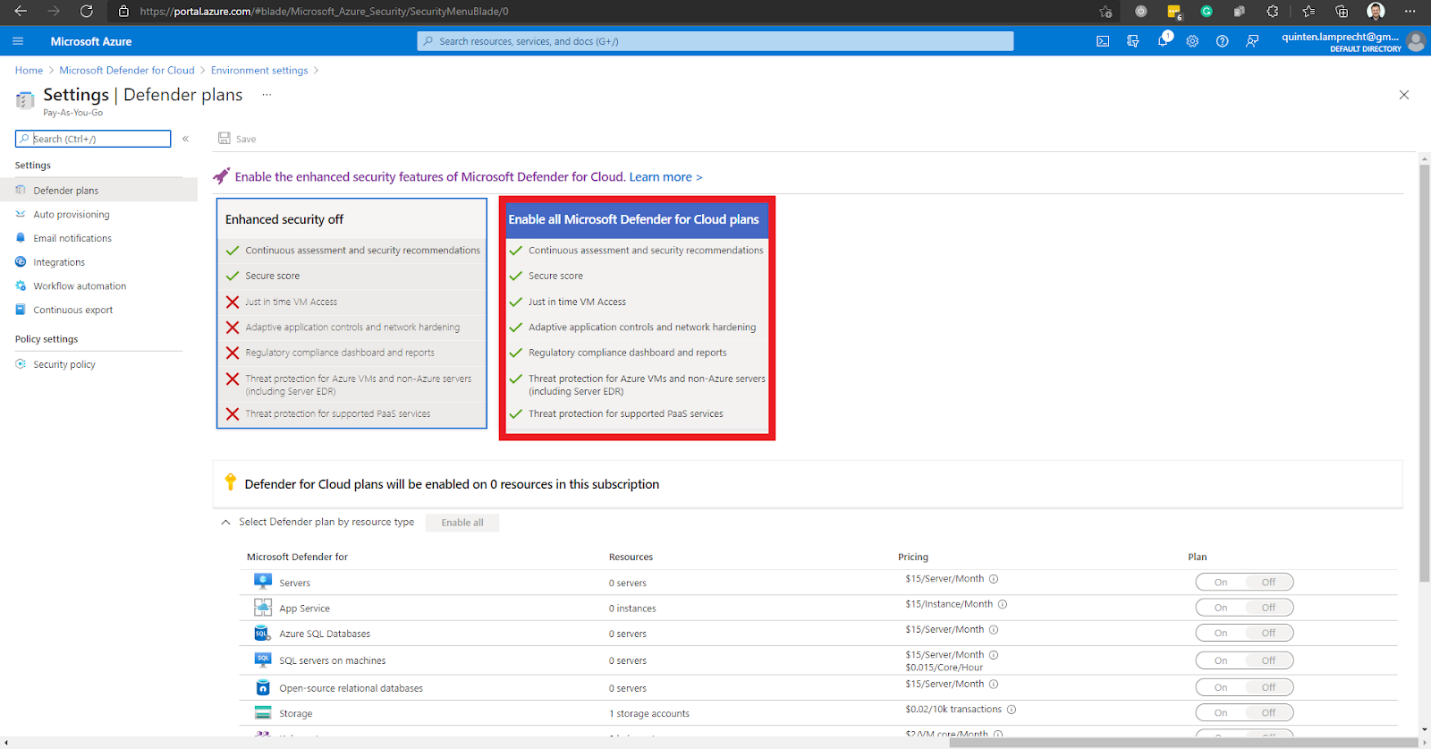Click the Azure SQL Databases icon
This screenshot has height=749, width=1431.
263,634
